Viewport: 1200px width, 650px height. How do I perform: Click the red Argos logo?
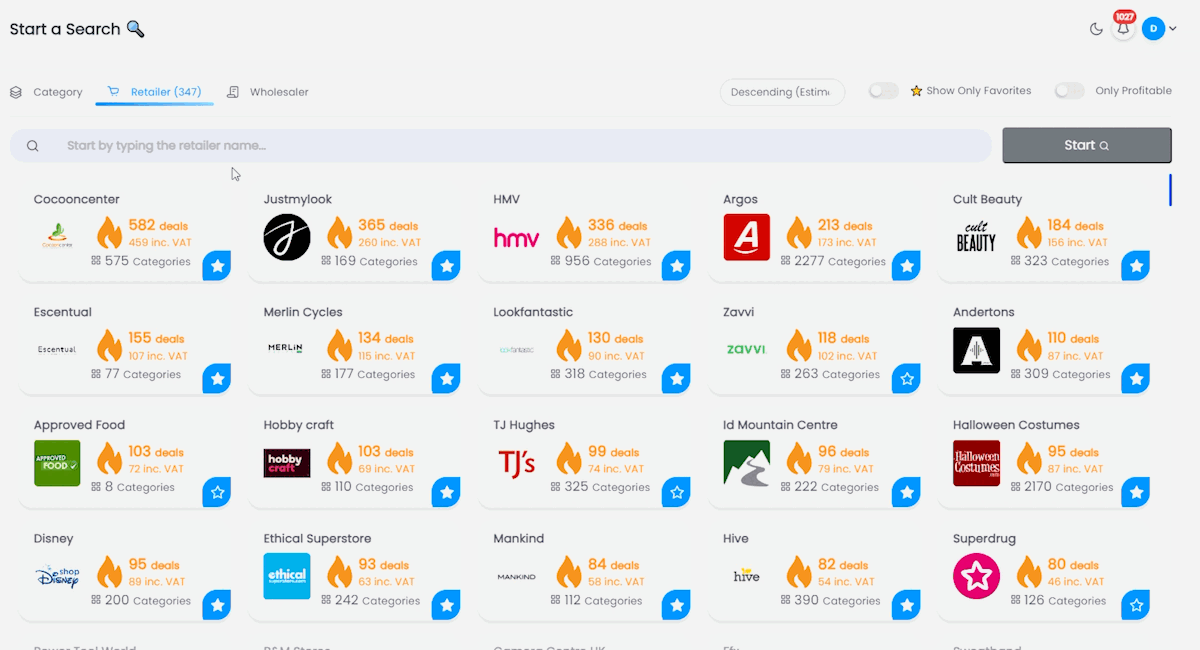click(x=747, y=237)
